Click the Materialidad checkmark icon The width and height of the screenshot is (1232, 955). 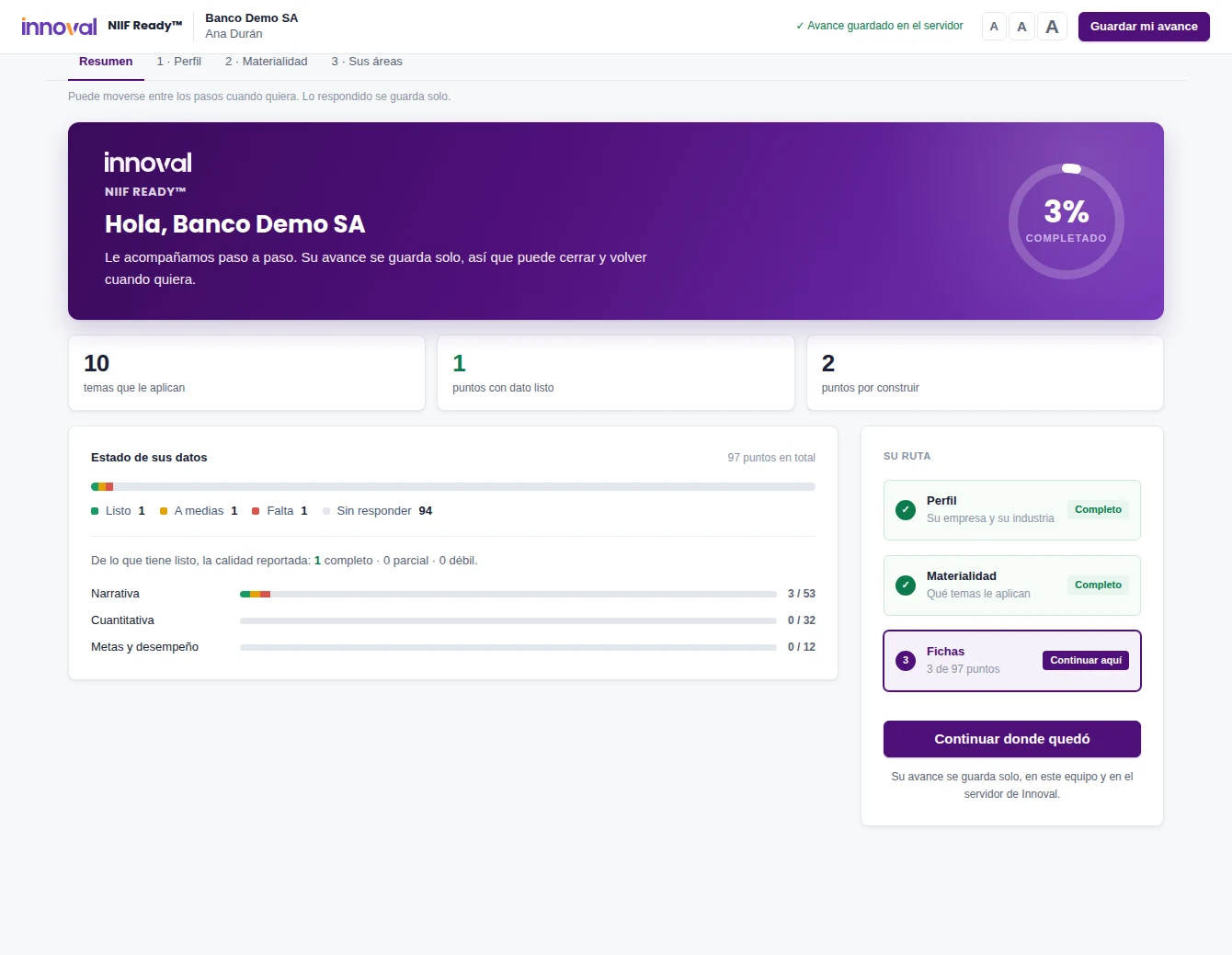906,586
